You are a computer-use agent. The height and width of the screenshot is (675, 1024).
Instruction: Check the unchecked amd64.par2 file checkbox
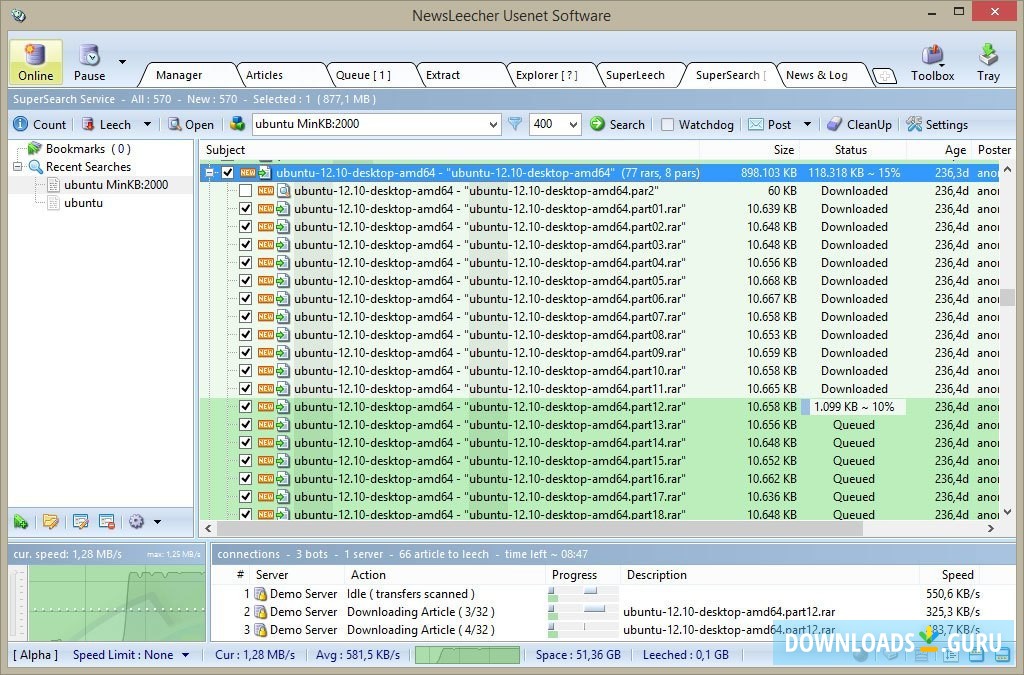[245, 191]
